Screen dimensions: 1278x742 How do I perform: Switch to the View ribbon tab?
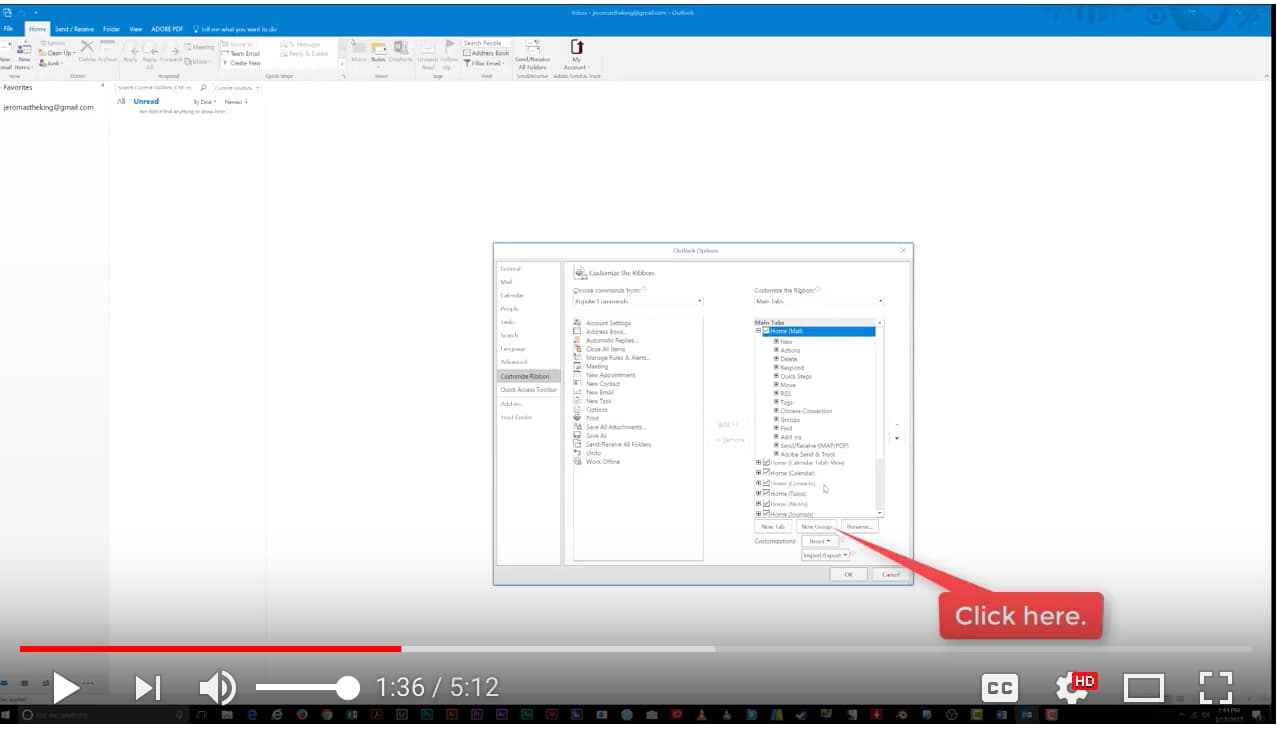135,29
